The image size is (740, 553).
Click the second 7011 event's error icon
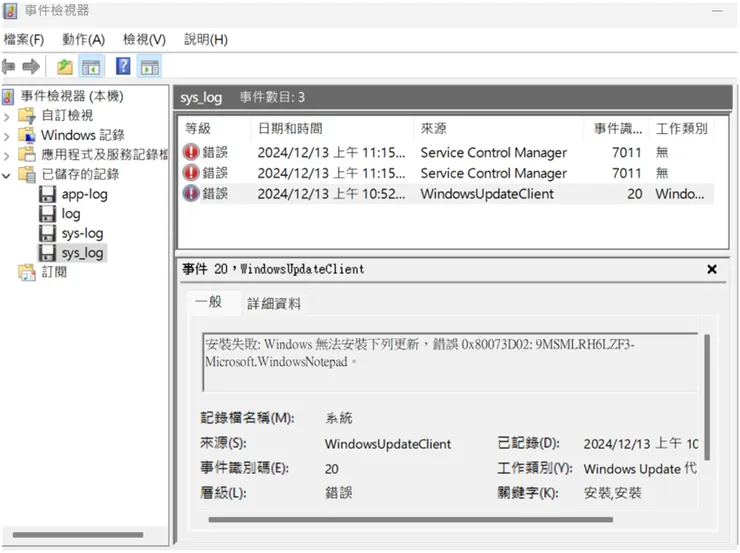(191, 173)
